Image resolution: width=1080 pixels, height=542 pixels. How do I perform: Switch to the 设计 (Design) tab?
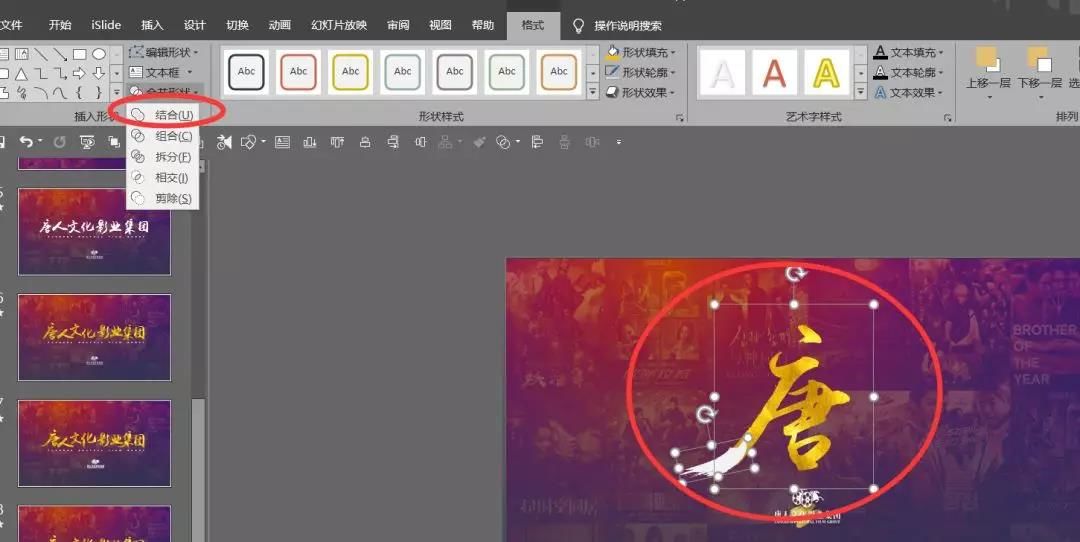195,25
